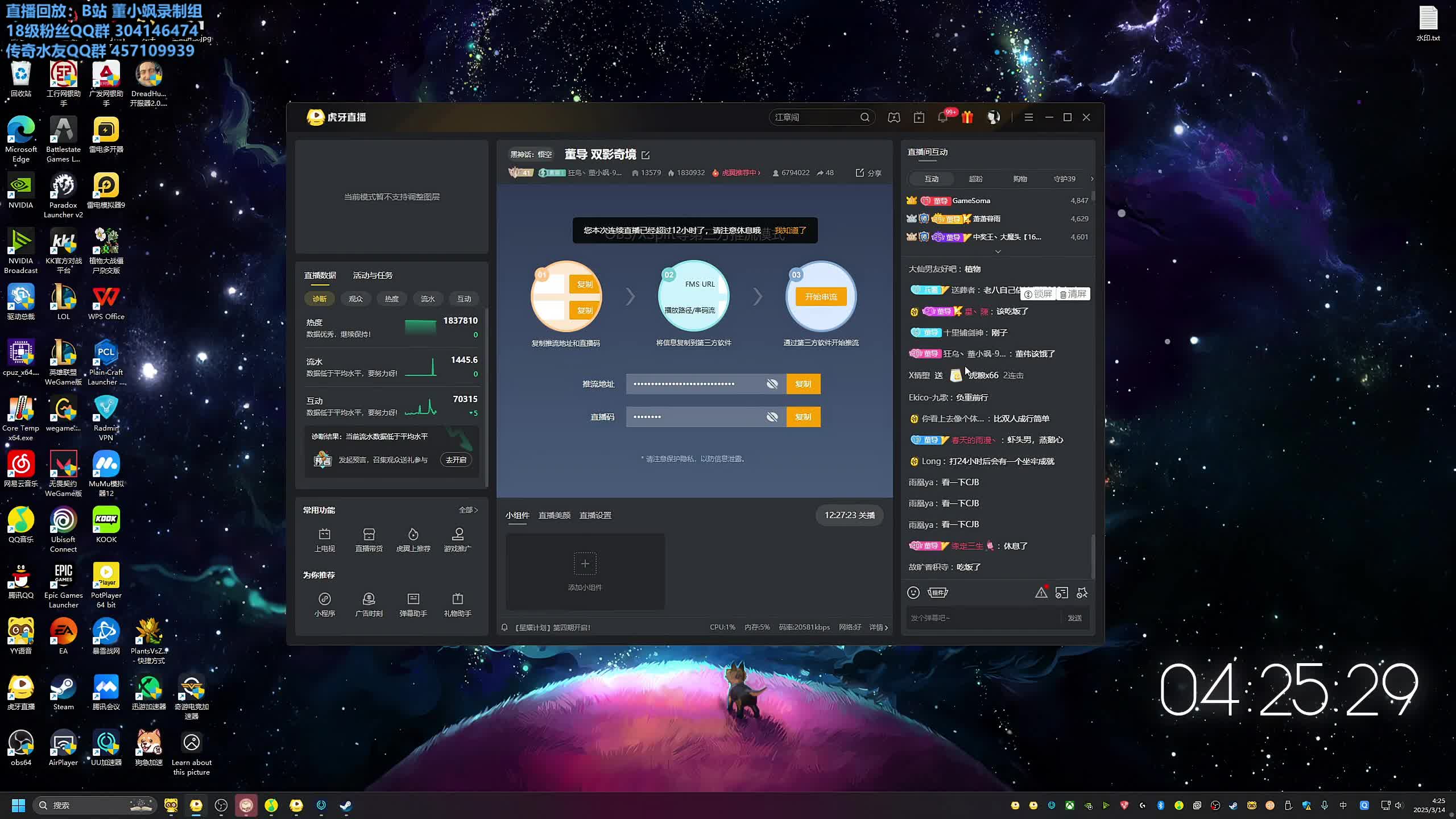The height and width of the screenshot is (819, 1456).
Task: Expand 全部 common functions list
Action: click(469, 510)
